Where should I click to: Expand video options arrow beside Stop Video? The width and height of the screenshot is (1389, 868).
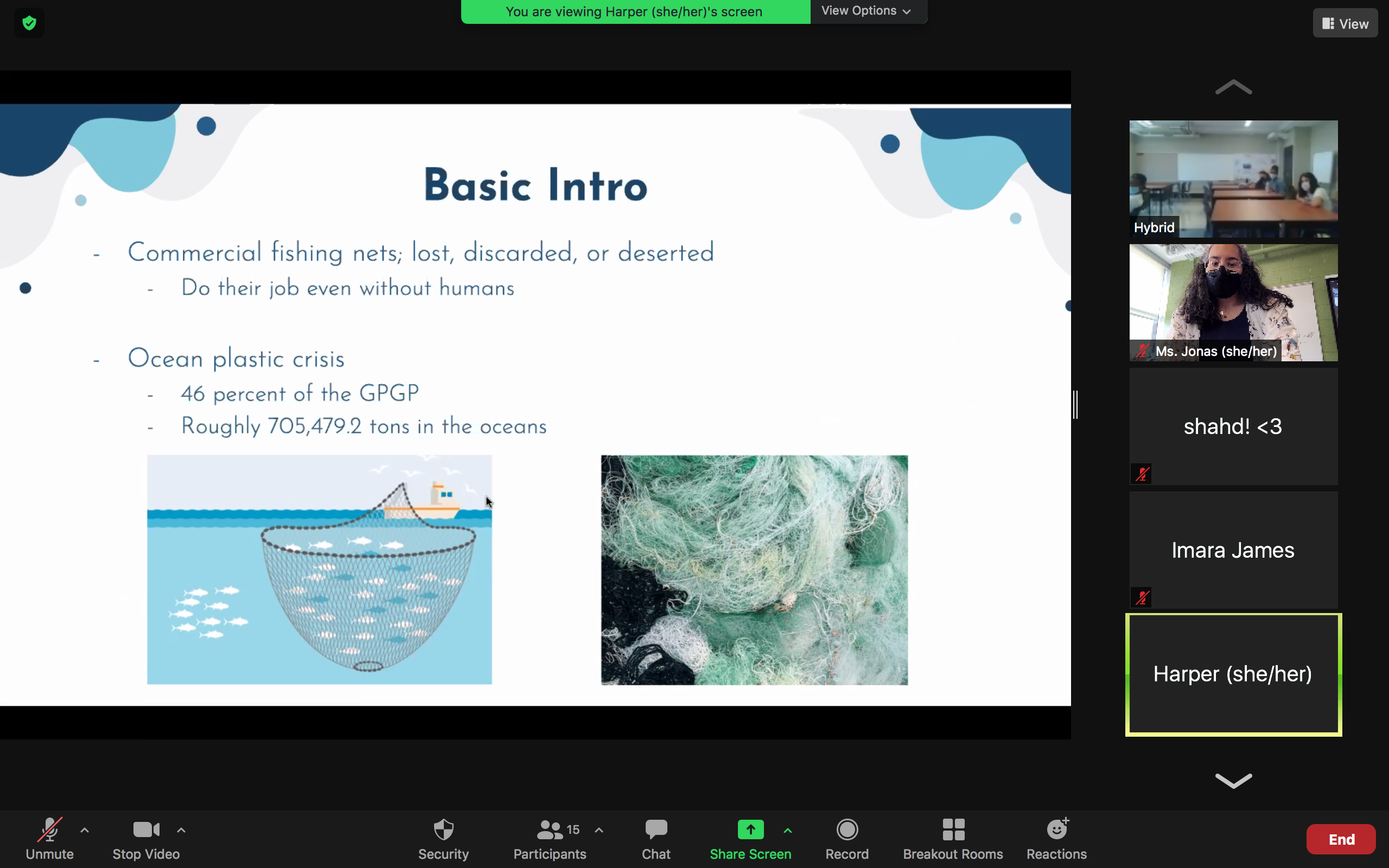pyautogui.click(x=181, y=830)
